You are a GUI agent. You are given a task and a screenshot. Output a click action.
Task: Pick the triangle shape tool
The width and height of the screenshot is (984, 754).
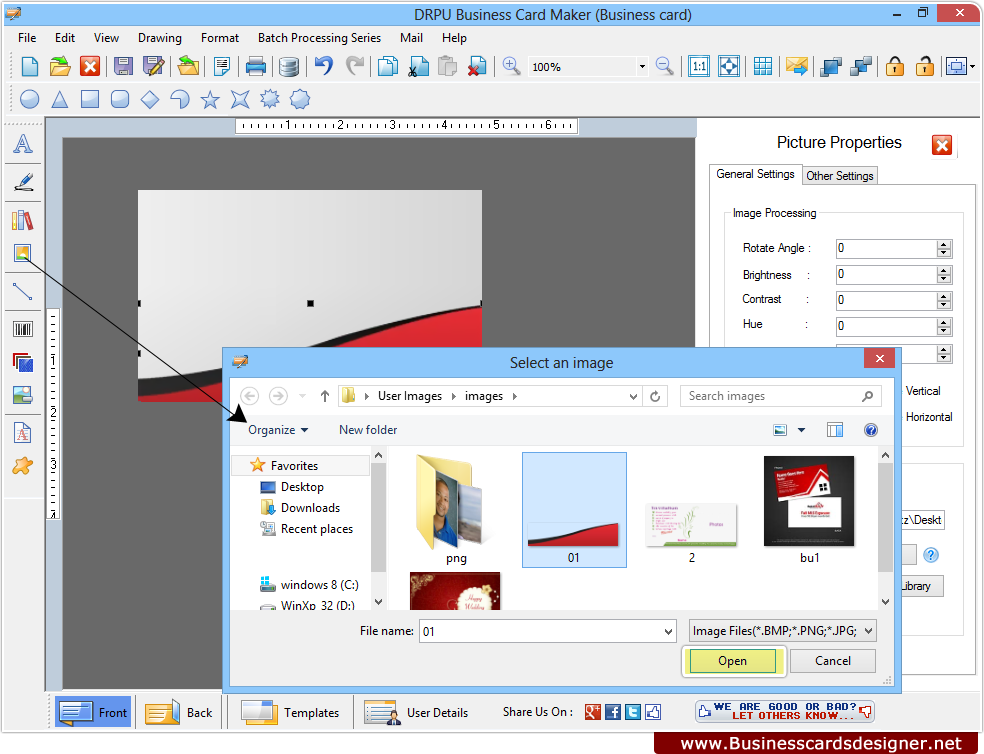60,99
